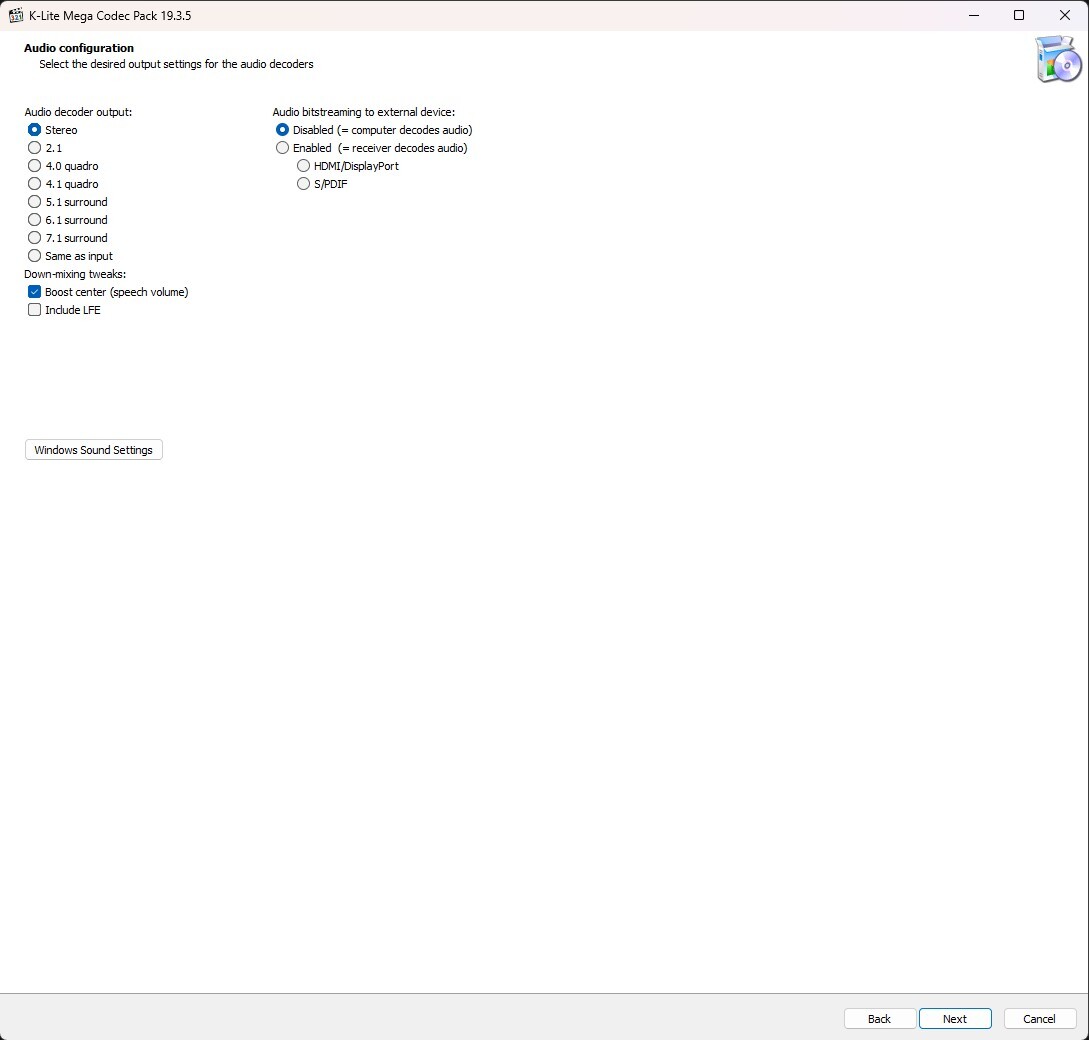Choose S/PDIF bitstreaming output

(x=304, y=184)
